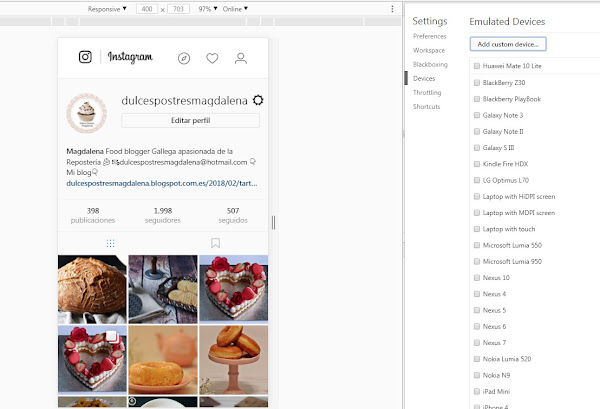Screen dimensions: 600x409
Task: Open the Explore compass icon
Action: [x=184, y=58]
